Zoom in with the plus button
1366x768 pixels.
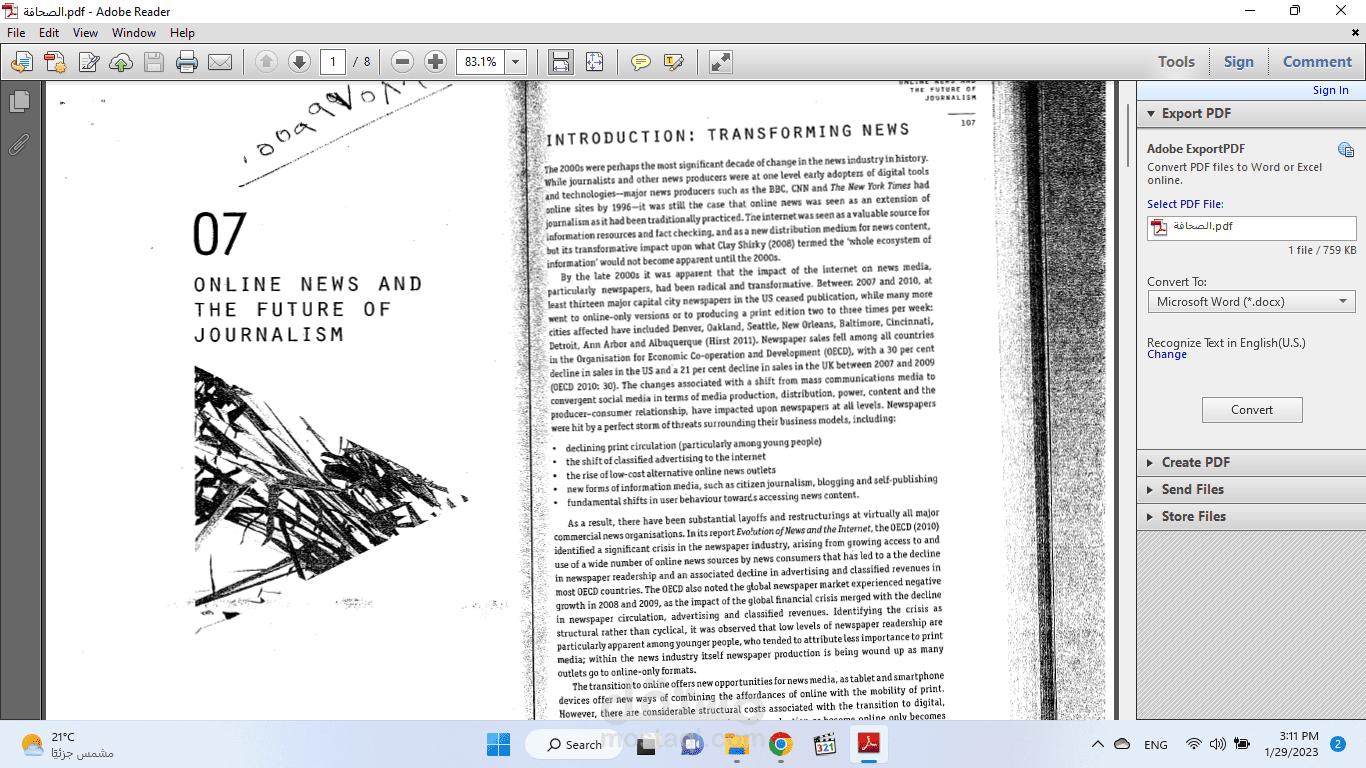[435, 62]
